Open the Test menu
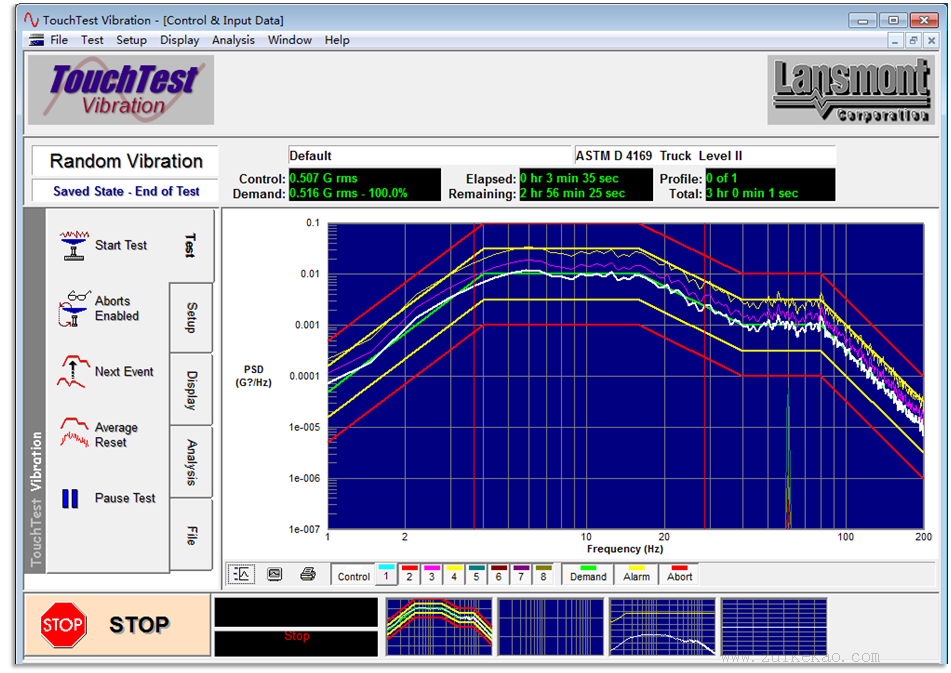Image resolution: width=951 pixels, height=673 pixels. point(92,40)
